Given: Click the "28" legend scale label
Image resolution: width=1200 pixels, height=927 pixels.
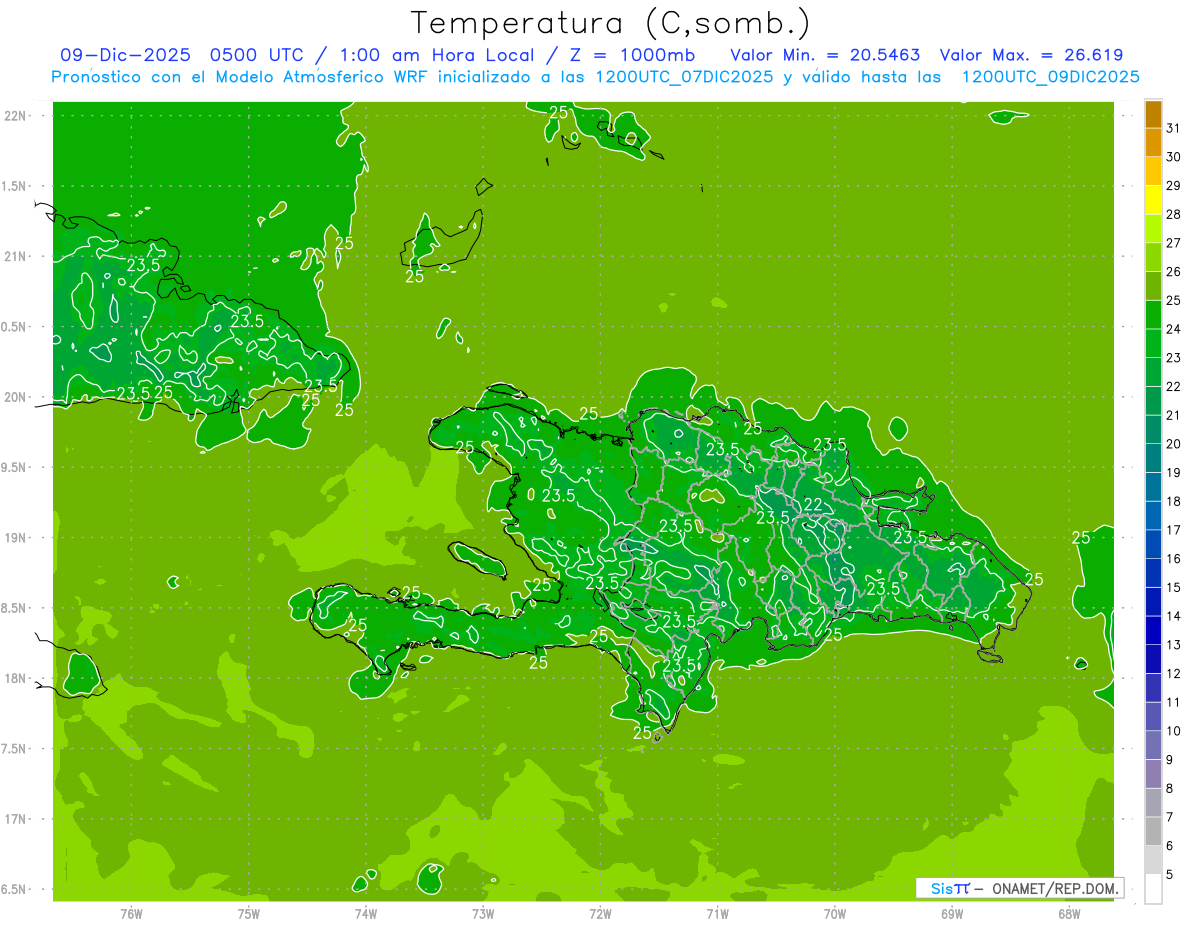Looking at the screenshot, I should (x=1173, y=214).
